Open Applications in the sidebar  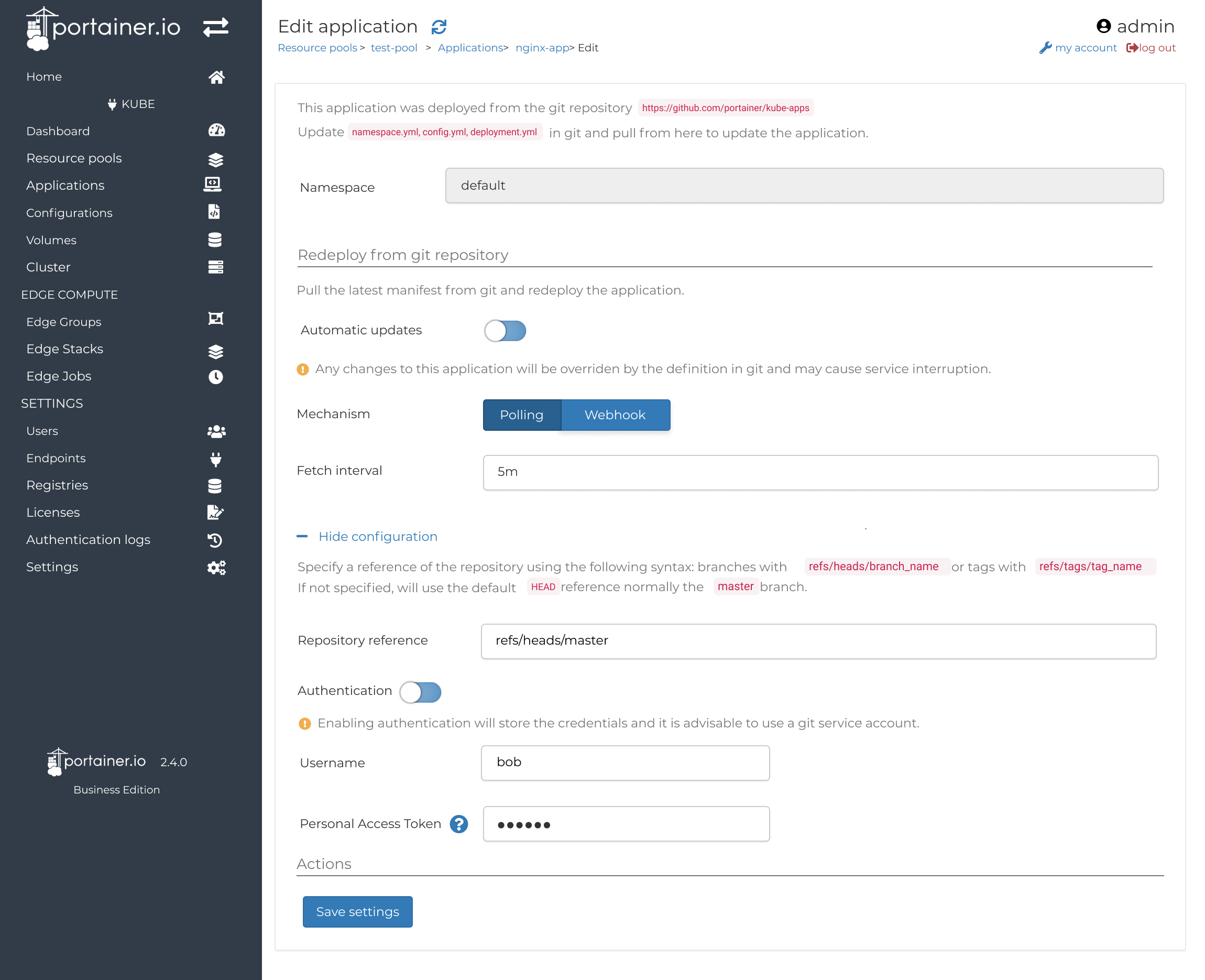[x=65, y=185]
